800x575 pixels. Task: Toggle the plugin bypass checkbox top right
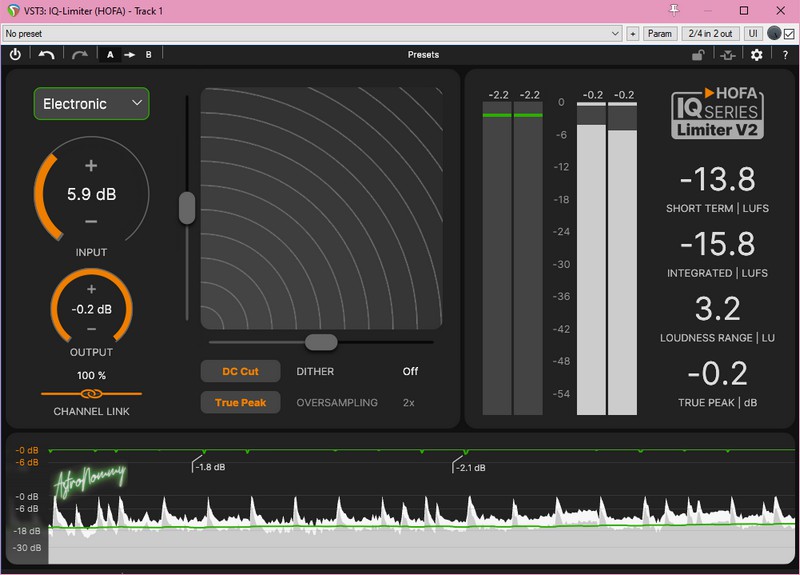pyautogui.click(x=789, y=33)
